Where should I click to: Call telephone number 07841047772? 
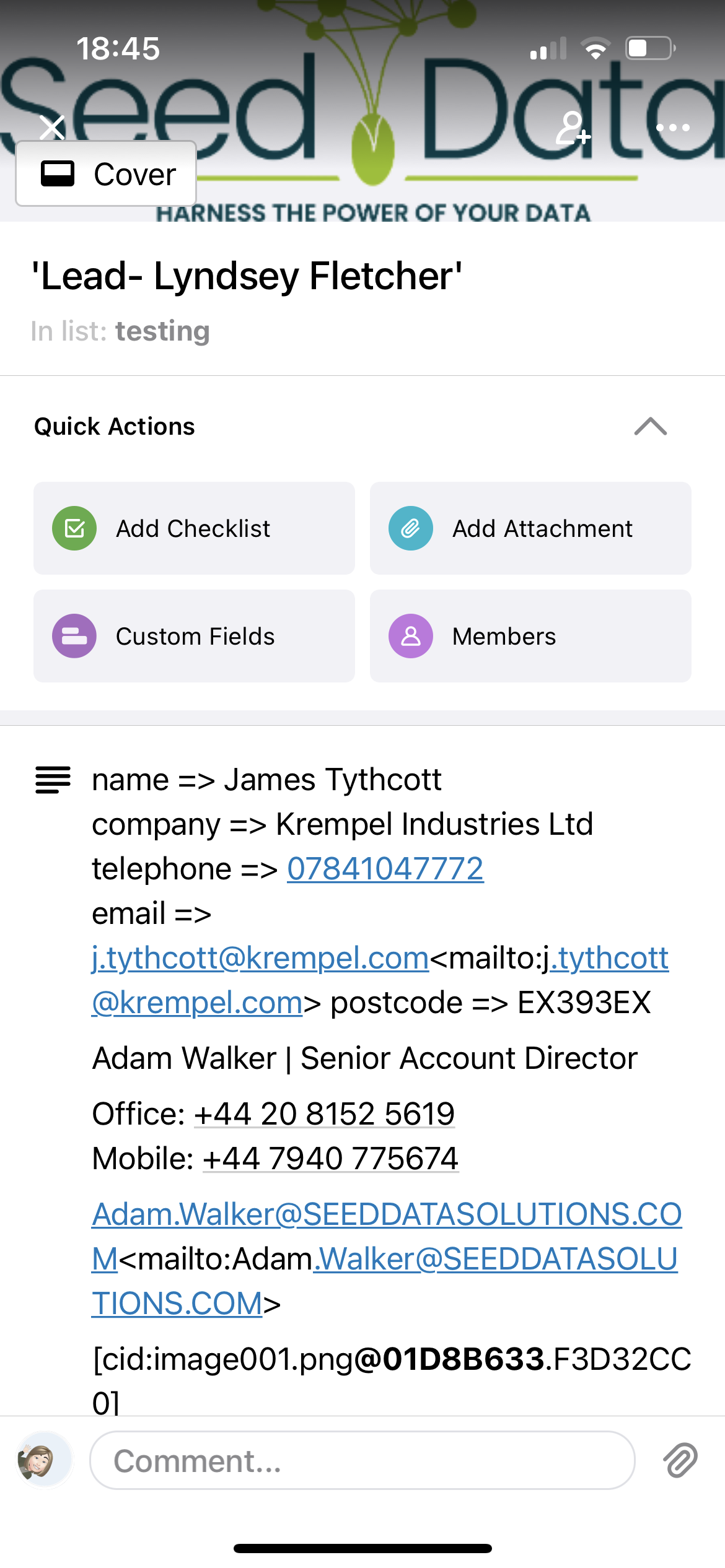click(385, 868)
